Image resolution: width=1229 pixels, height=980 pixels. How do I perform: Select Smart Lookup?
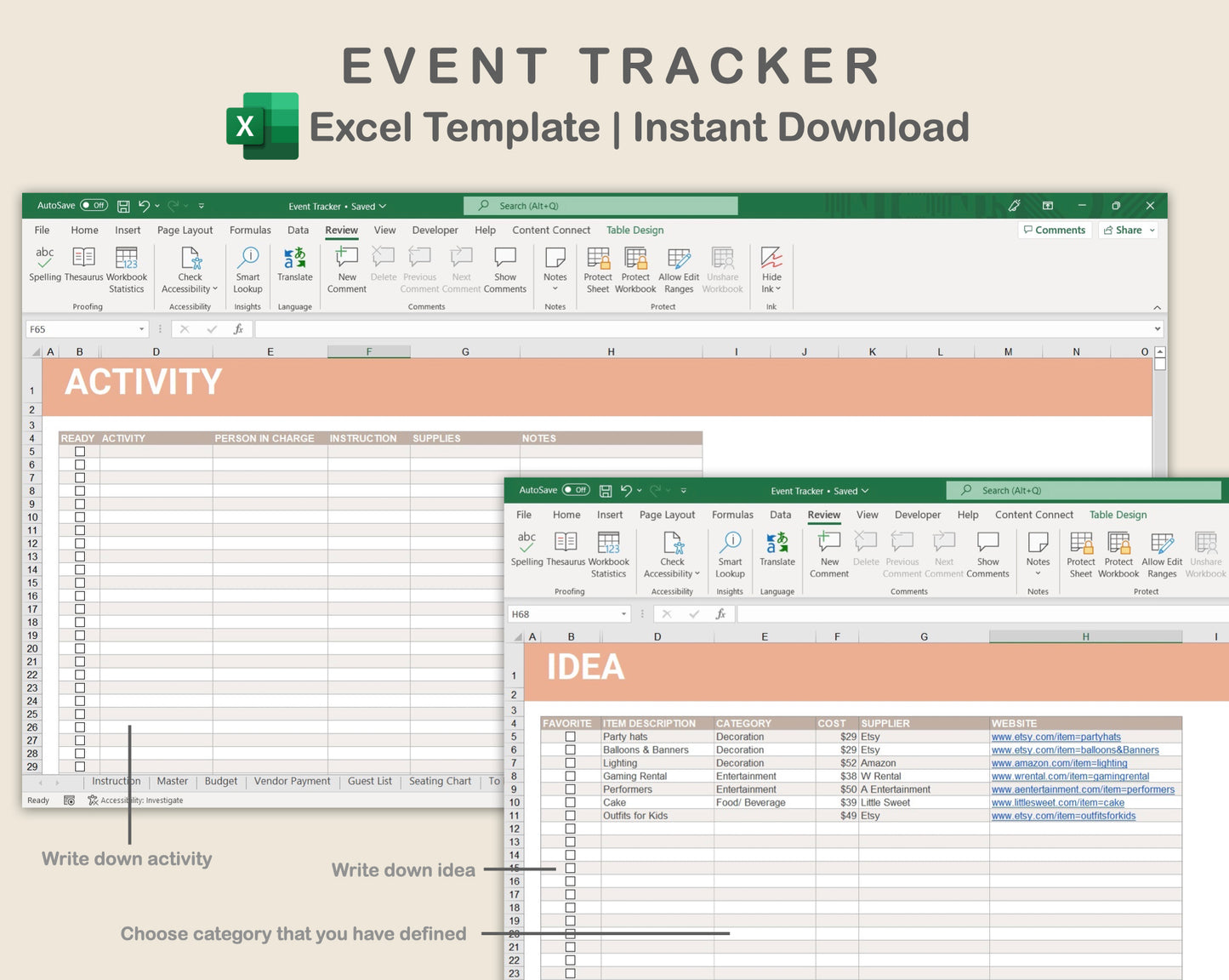pos(247,266)
